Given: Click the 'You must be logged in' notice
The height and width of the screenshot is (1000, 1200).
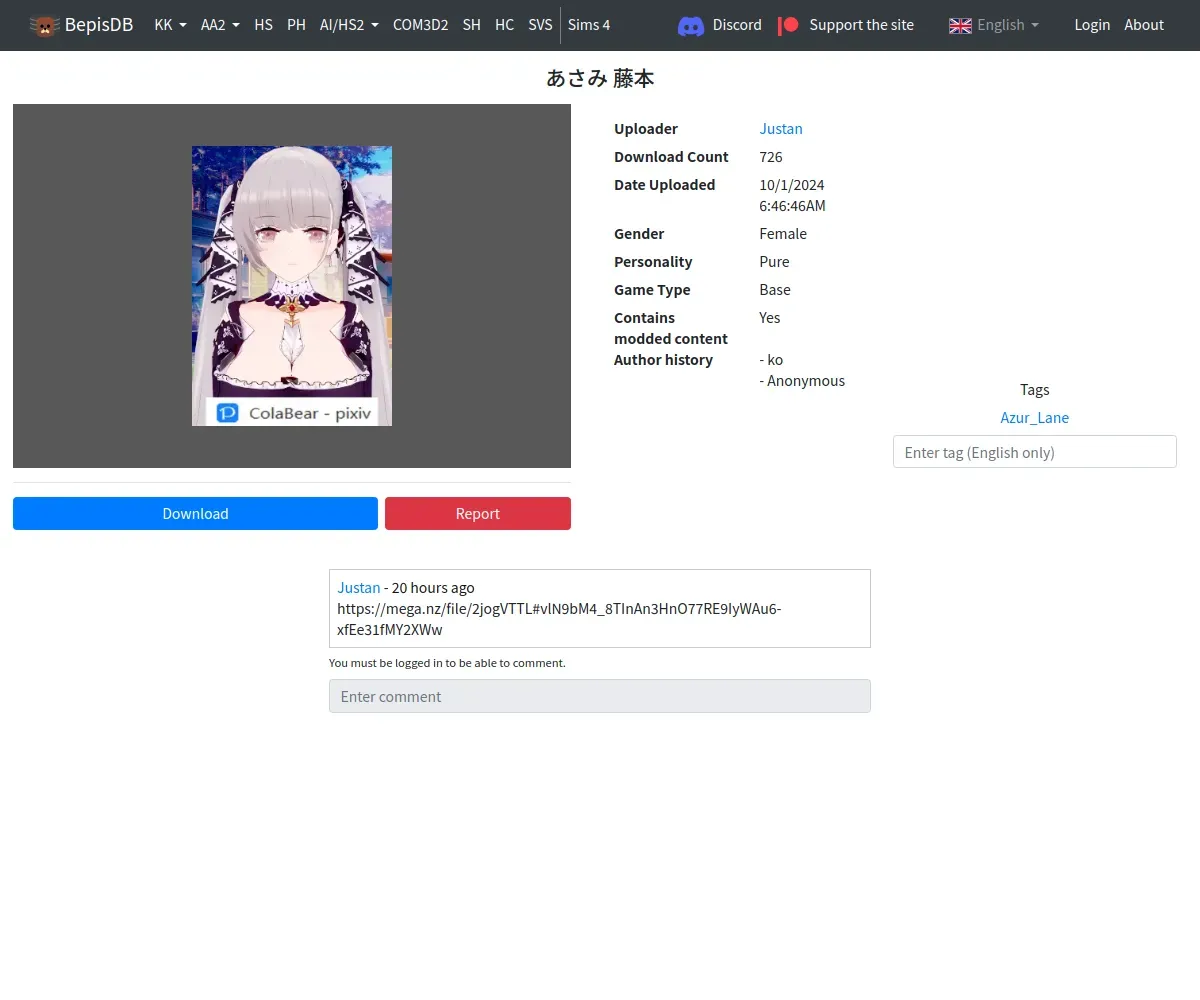Looking at the screenshot, I should [x=447, y=663].
